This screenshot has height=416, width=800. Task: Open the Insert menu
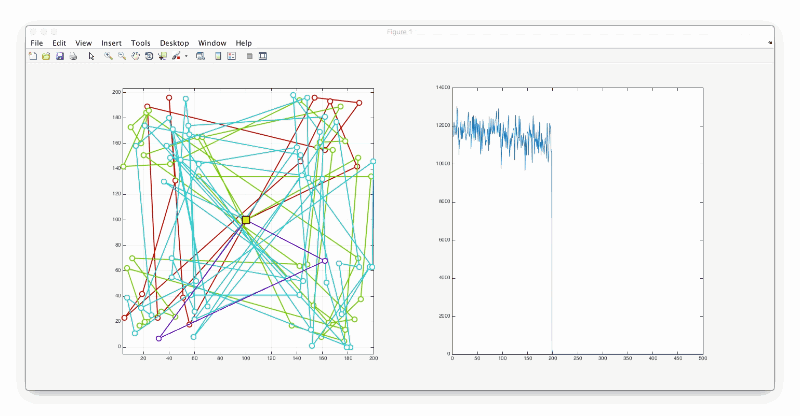[111, 43]
